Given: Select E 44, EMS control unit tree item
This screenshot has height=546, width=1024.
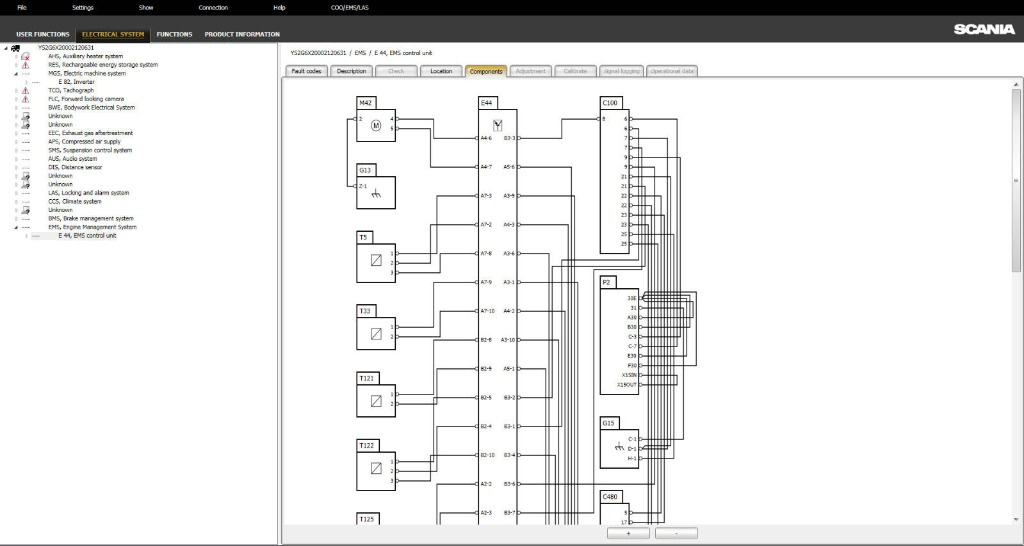Looking at the screenshot, I should (88, 236).
